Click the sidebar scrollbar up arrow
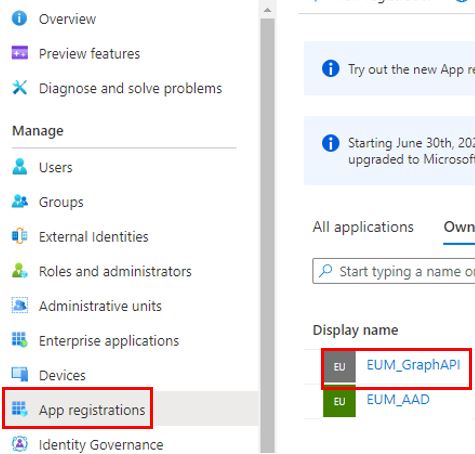Viewport: 475px width, 454px height. [267, 10]
